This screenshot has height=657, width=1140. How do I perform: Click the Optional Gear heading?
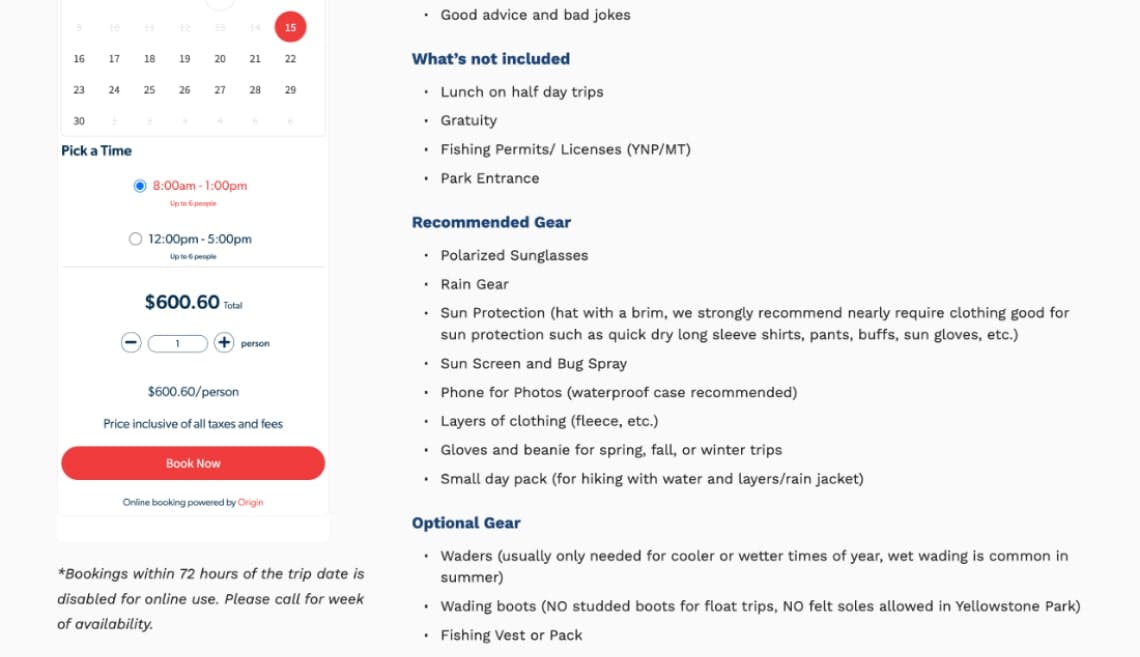(466, 522)
